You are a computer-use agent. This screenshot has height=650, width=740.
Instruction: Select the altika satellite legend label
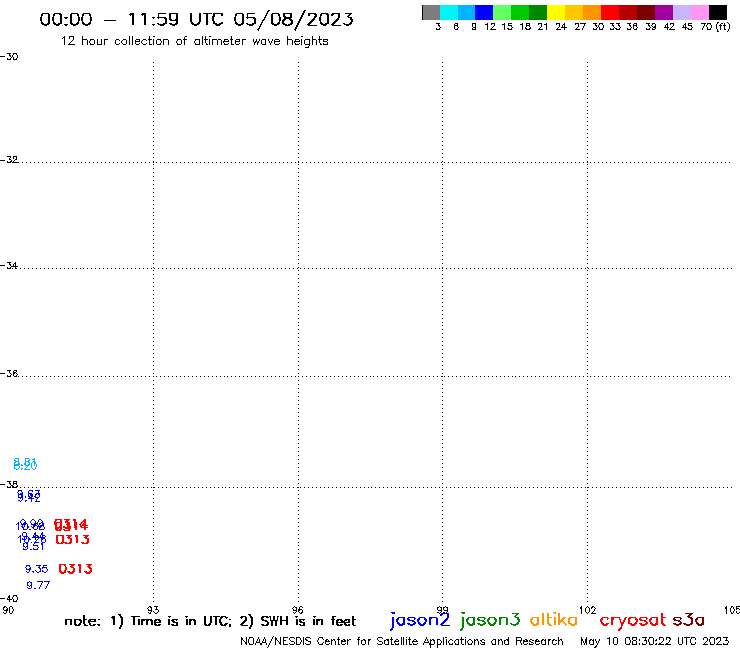553,619
